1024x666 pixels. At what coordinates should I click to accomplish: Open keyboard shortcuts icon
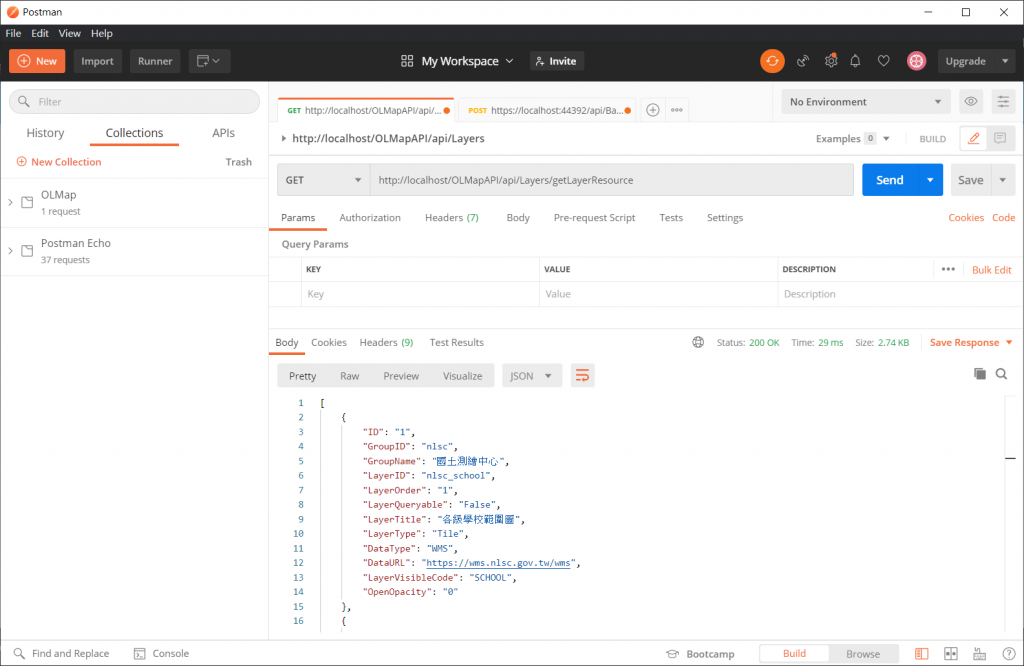[x=980, y=654]
